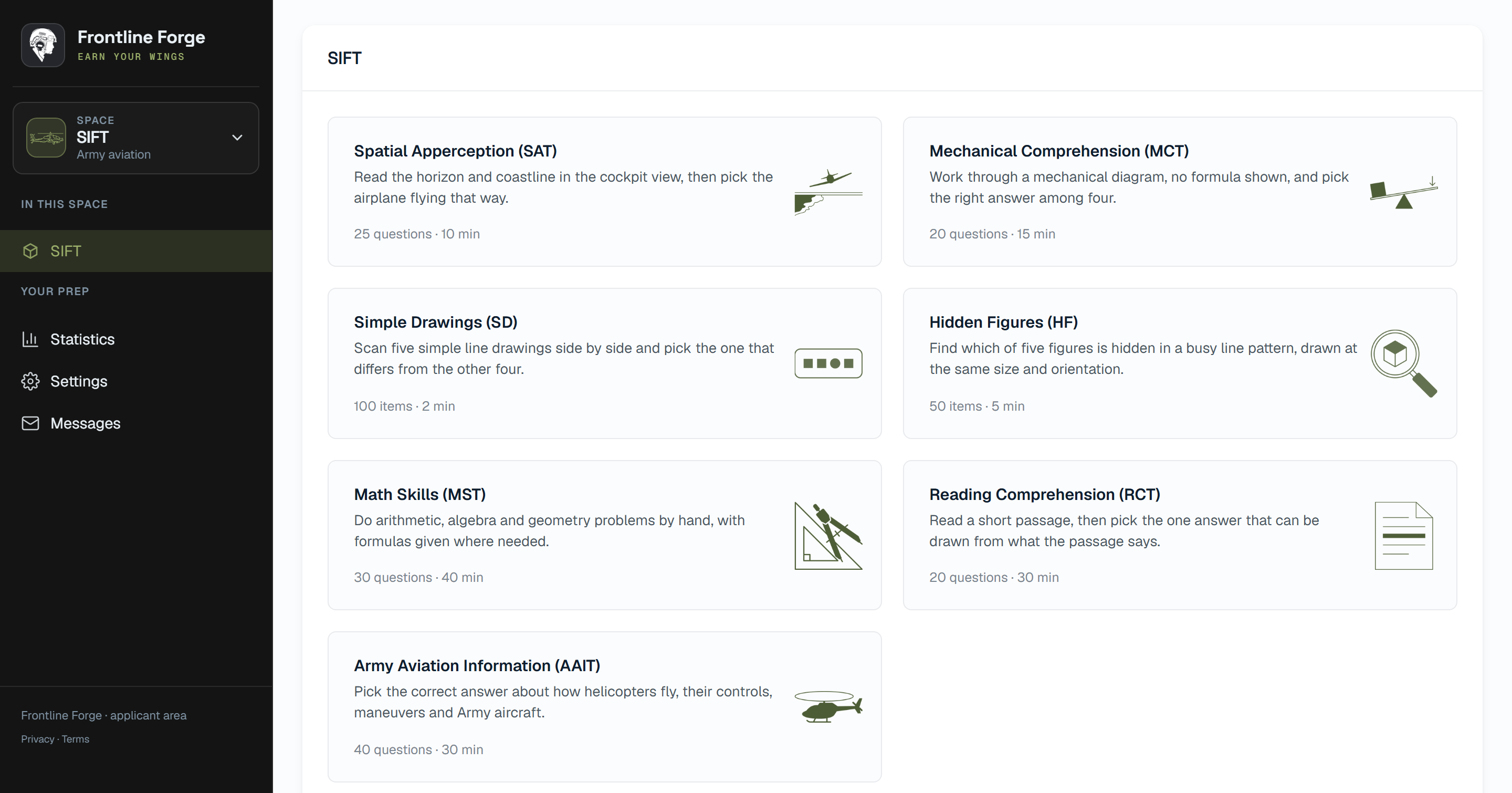Click the 'SIFT' page heading
Screen dimensions: 1512x793
coord(344,58)
